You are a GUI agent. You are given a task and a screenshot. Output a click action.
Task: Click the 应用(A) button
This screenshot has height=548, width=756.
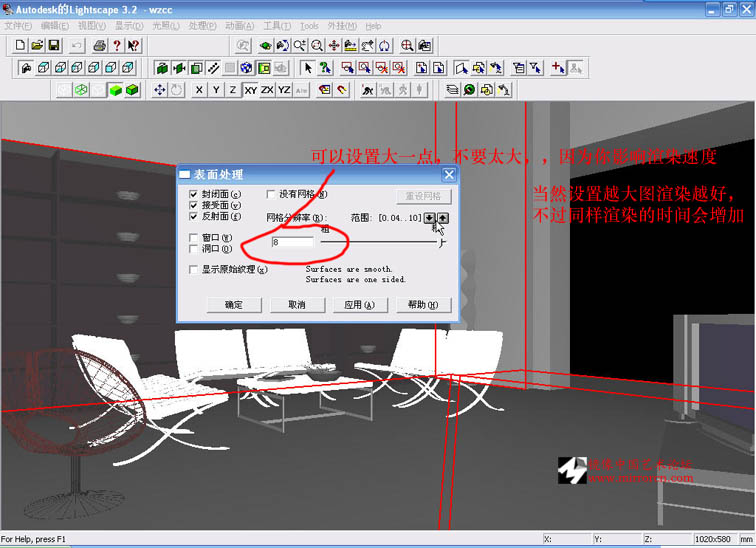click(360, 305)
